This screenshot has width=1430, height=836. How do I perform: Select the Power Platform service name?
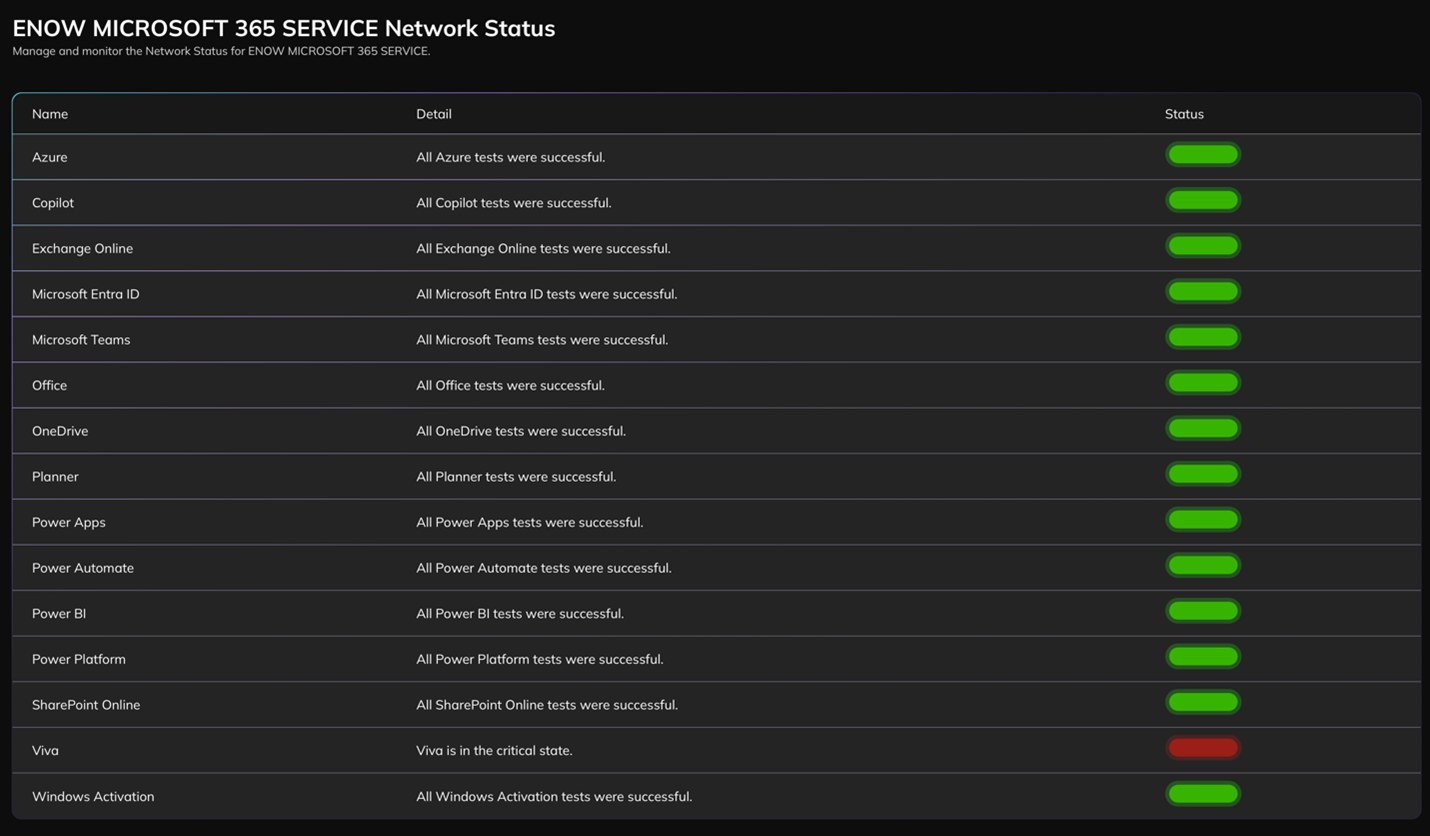coord(79,659)
